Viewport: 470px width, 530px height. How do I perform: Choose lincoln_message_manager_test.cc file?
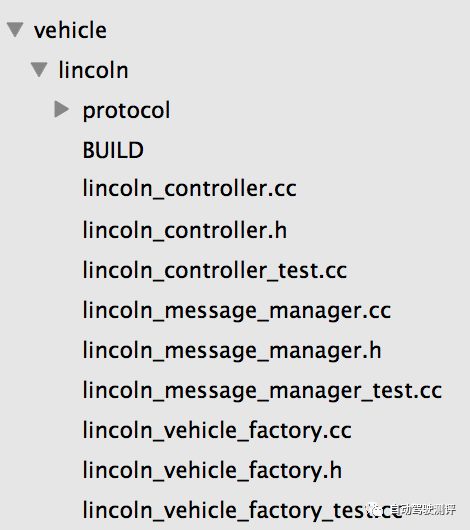(262, 391)
